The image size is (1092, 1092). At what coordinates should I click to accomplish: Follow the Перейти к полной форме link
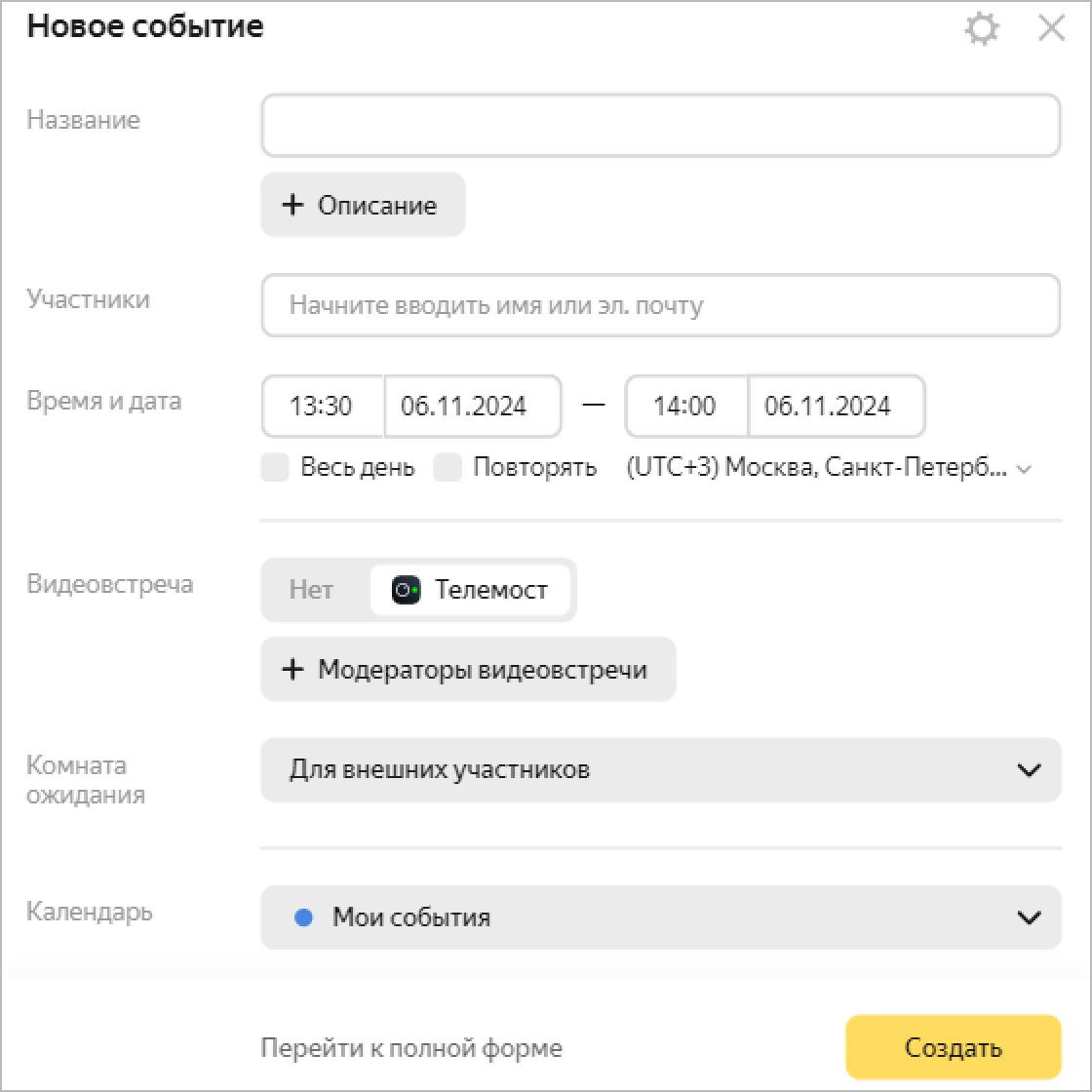point(411,1048)
